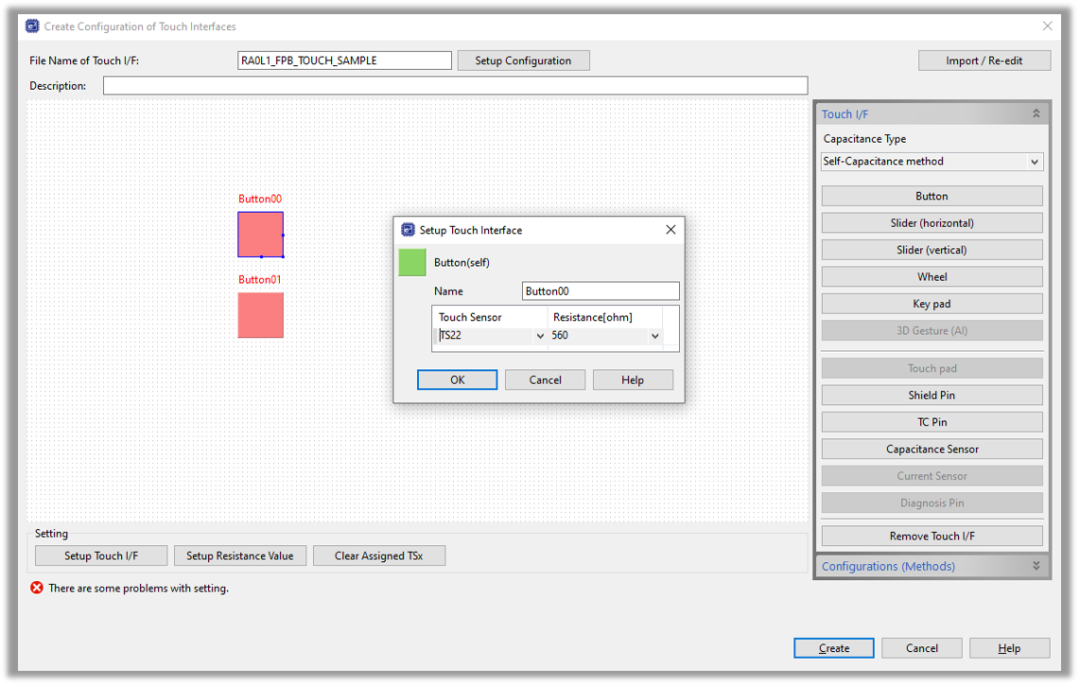The height and width of the screenshot is (686, 1080).
Task: Add a TC Pin
Action: tap(932, 422)
